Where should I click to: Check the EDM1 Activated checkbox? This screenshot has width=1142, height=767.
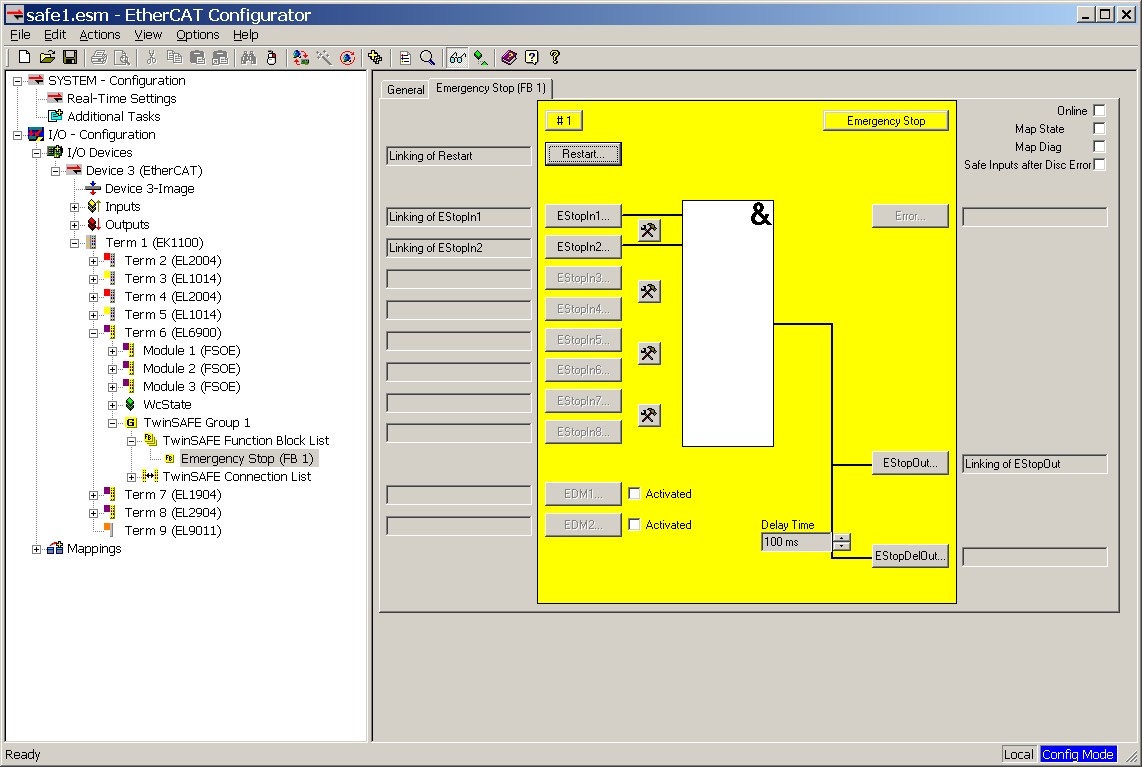click(x=634, y=494)
